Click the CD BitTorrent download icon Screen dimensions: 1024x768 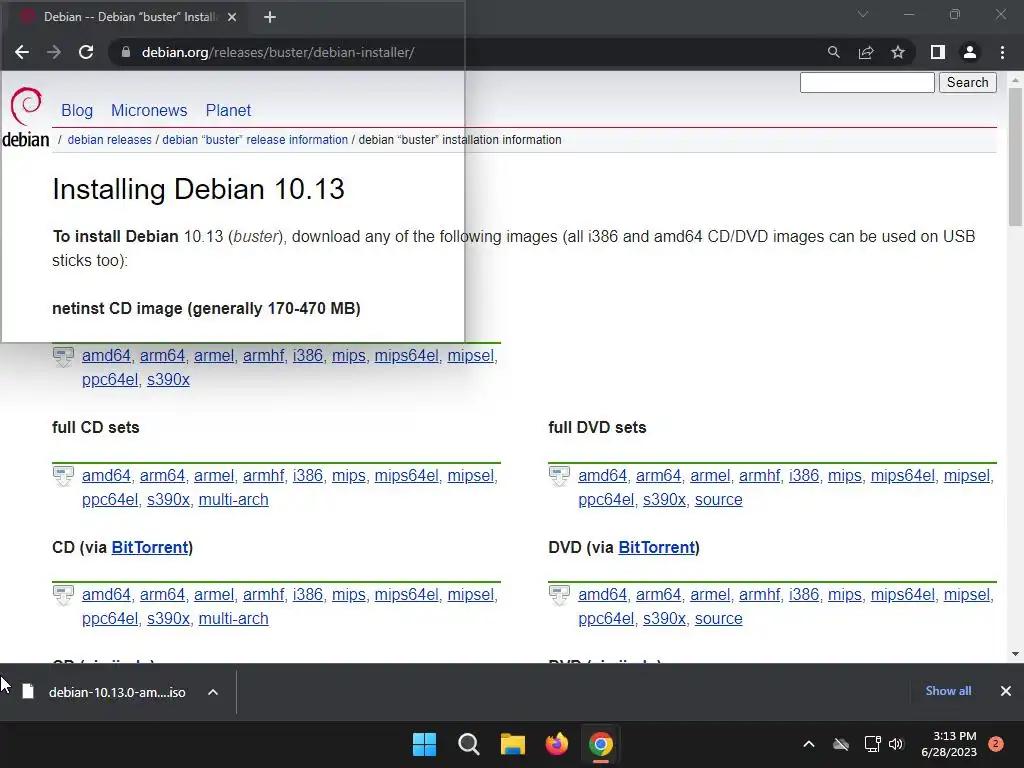click(x=63, y=596)
